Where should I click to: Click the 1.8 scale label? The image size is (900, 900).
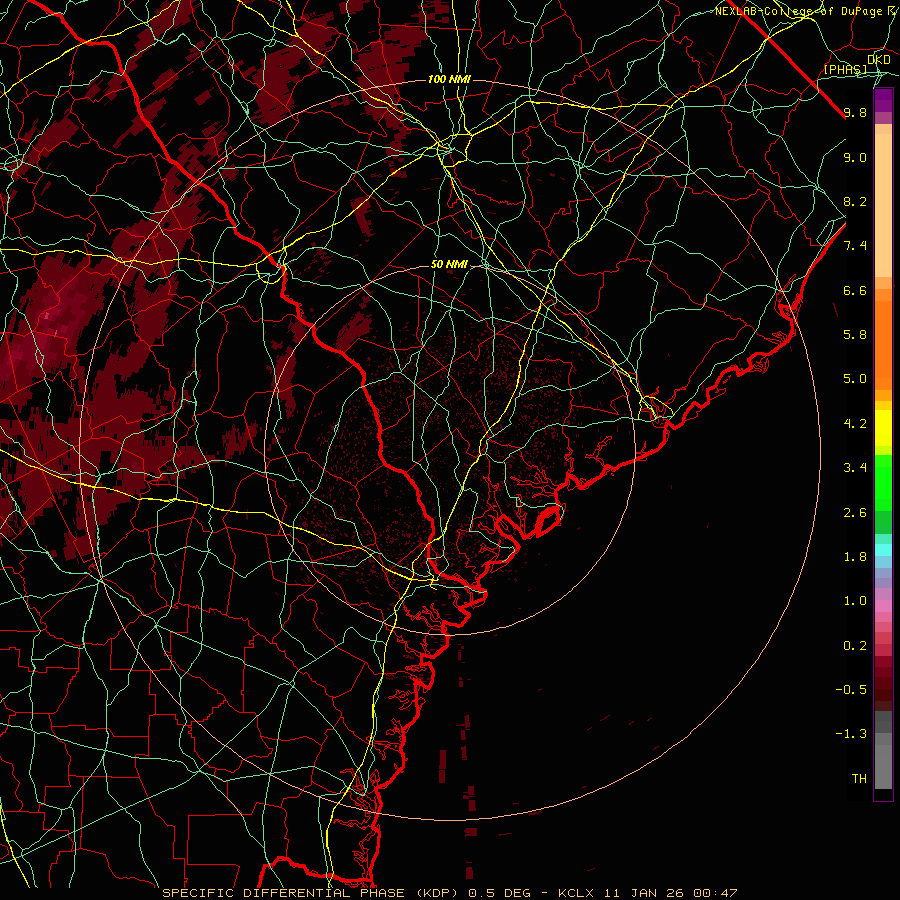point(855,557)
